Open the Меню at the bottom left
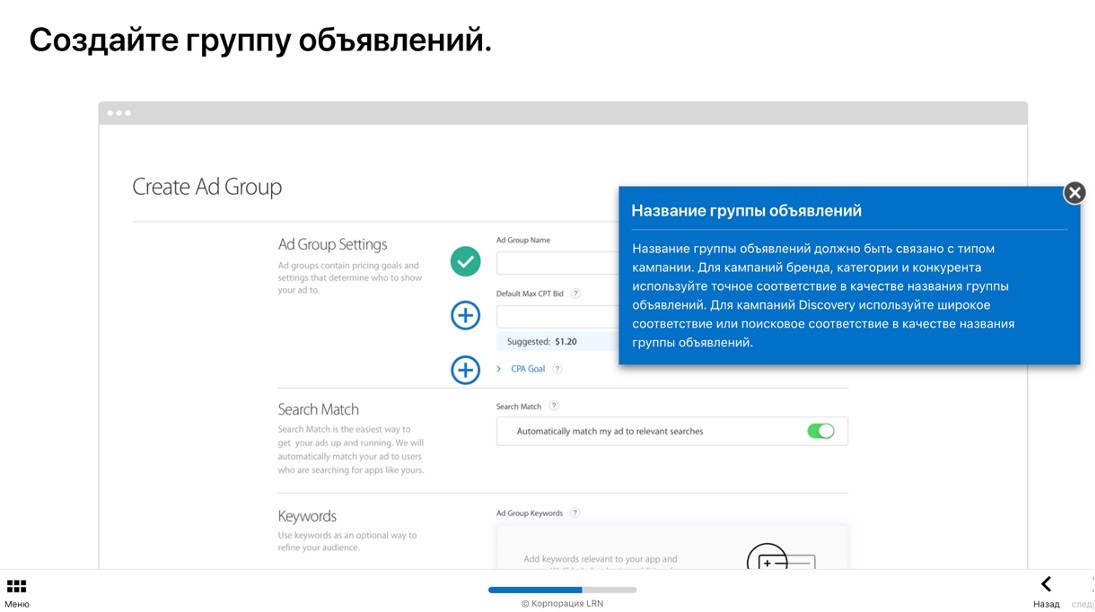The height and width of the screenshot is (612, 1095). click(x=16, y=591)
